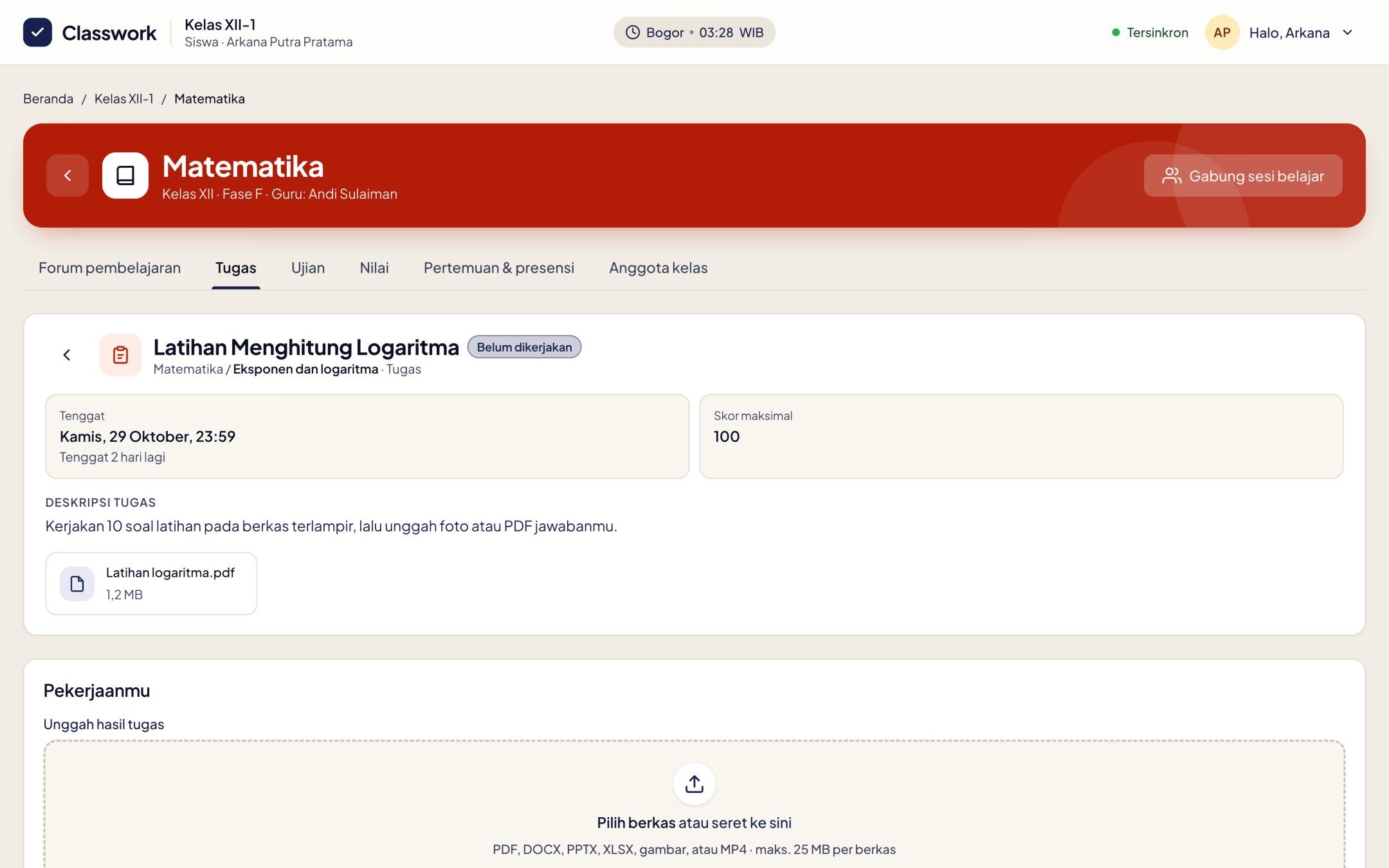Screen dimensions: 1389x868
Task: Click the Kamis, 29 Oktober, 23:59 deadline
Action: tap(148, 437)
